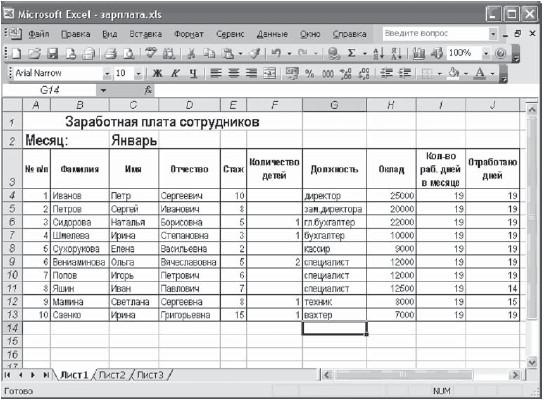Create a new workbook from the toolbar
Image resolution: width=544 pixels, height=400 pixels.
[16, 54]
